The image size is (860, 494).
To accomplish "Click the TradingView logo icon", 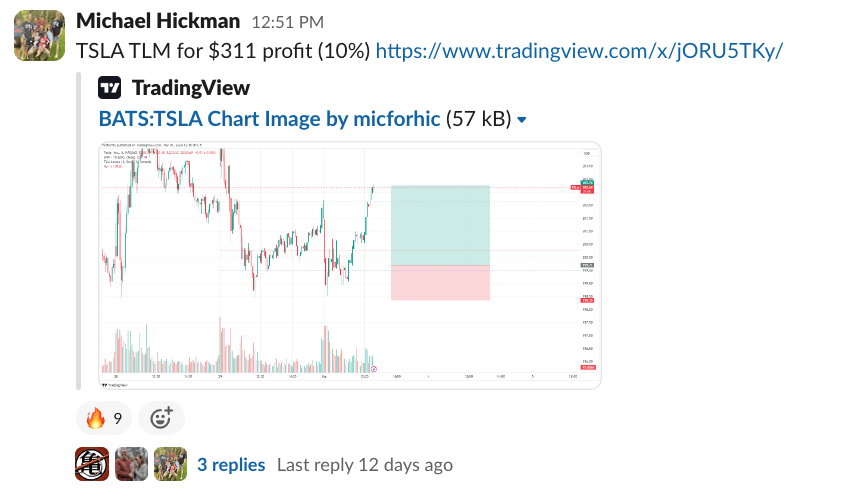I will coord(110,88).
